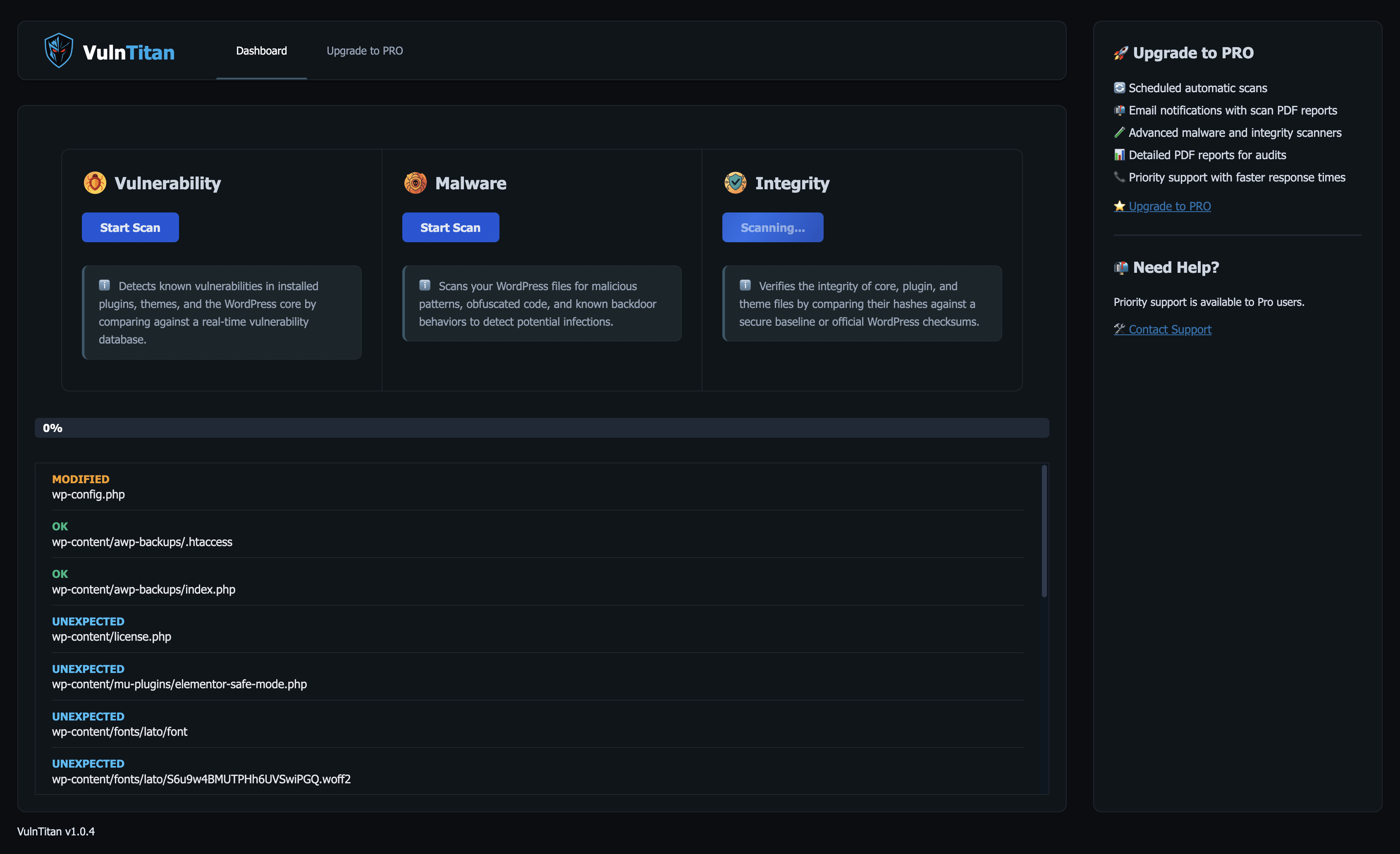Click the MODIFIED status label
Screen dimensions: 1400x854
point(81,479)
